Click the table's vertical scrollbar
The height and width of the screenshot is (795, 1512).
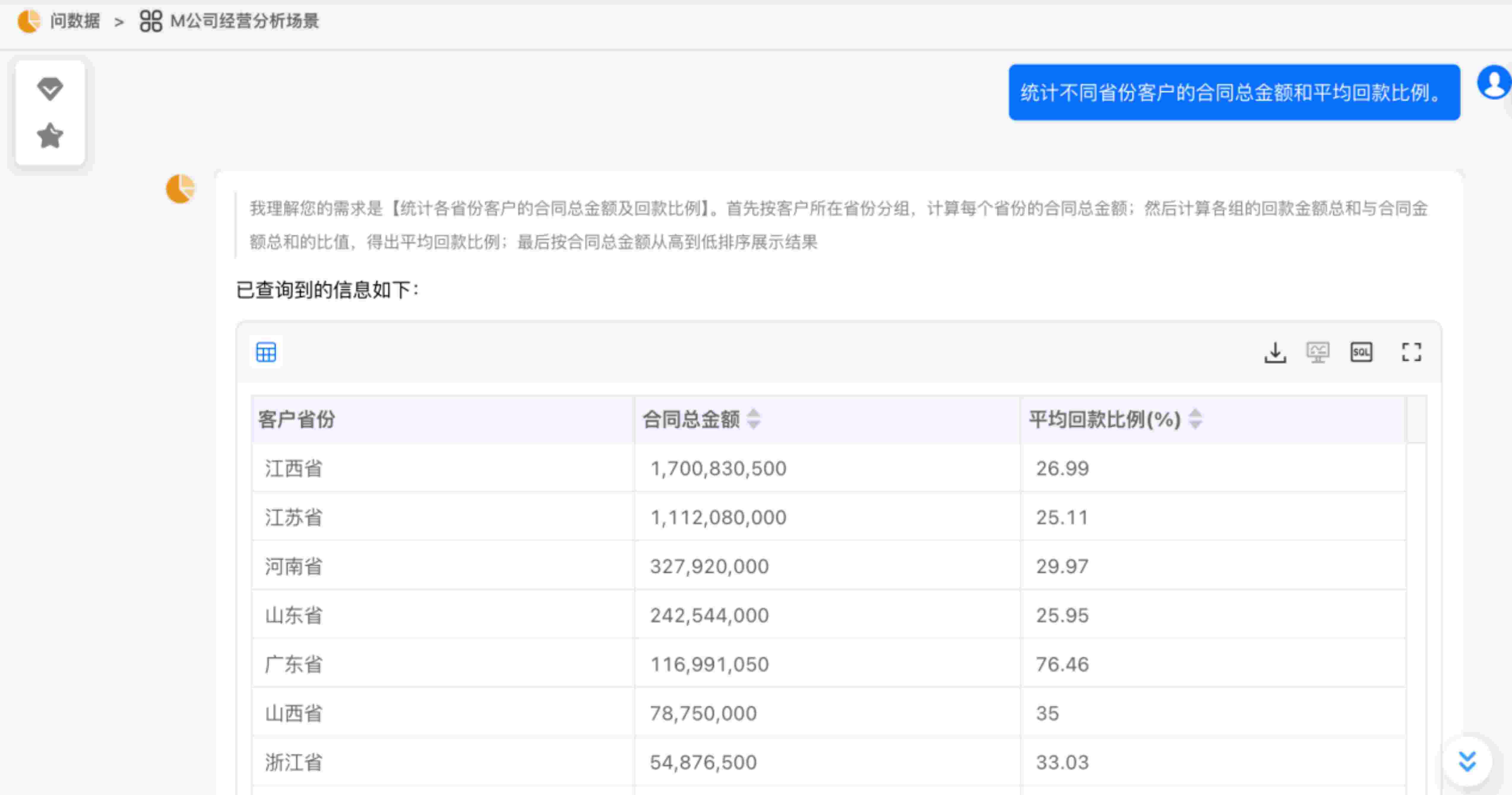click(x=1416, y=587)
